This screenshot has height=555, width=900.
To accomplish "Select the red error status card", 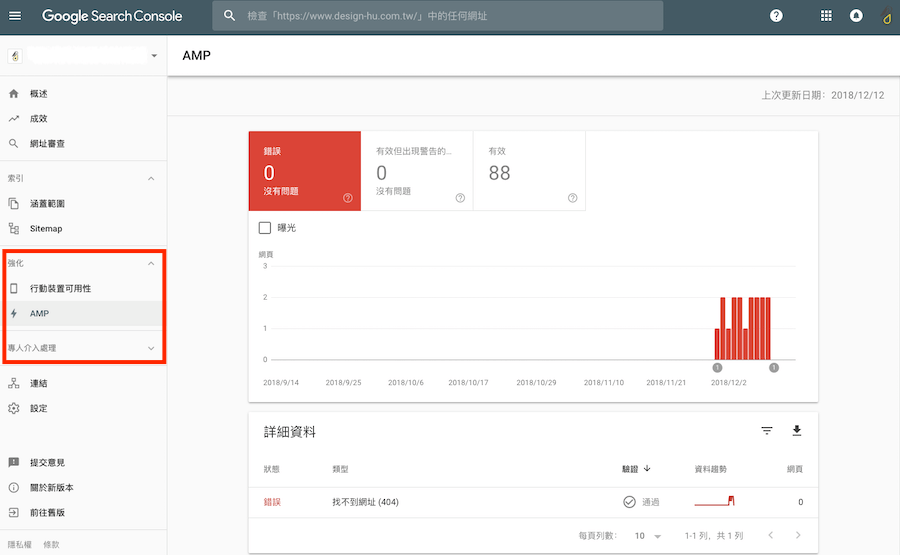I will pos(304,171).
